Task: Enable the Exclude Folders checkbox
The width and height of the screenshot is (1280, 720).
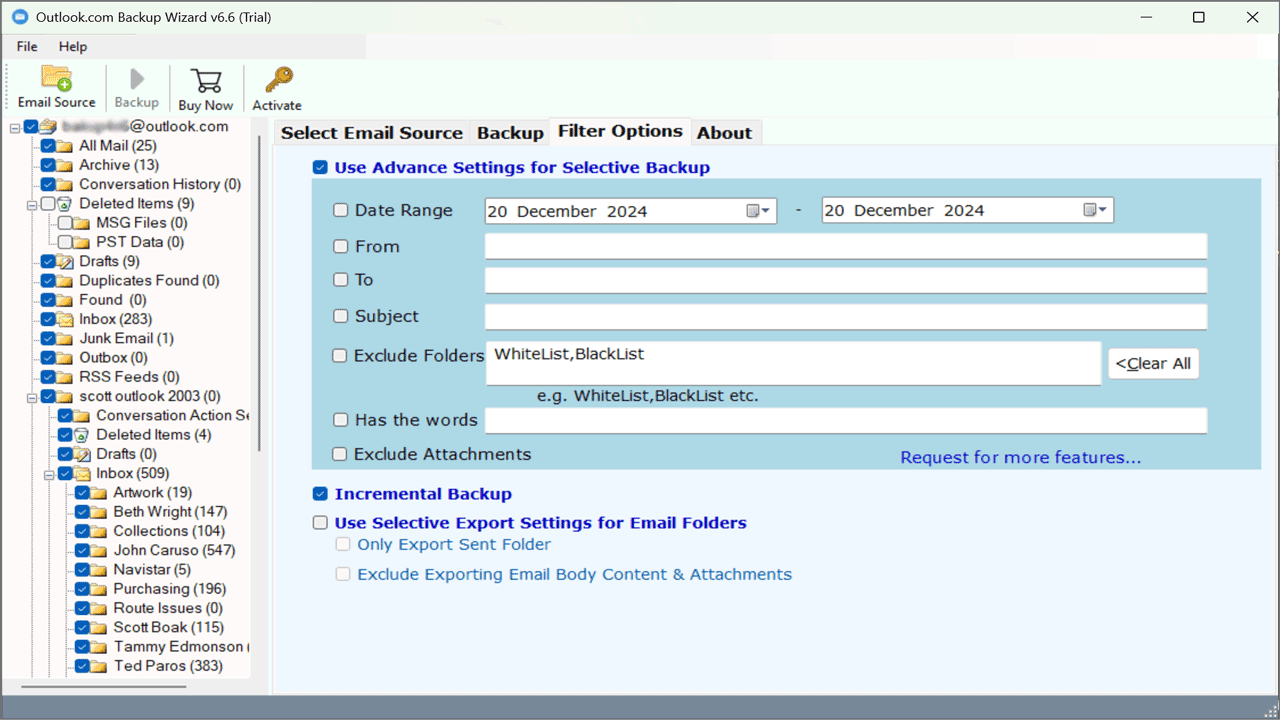Action: (341, 355)
